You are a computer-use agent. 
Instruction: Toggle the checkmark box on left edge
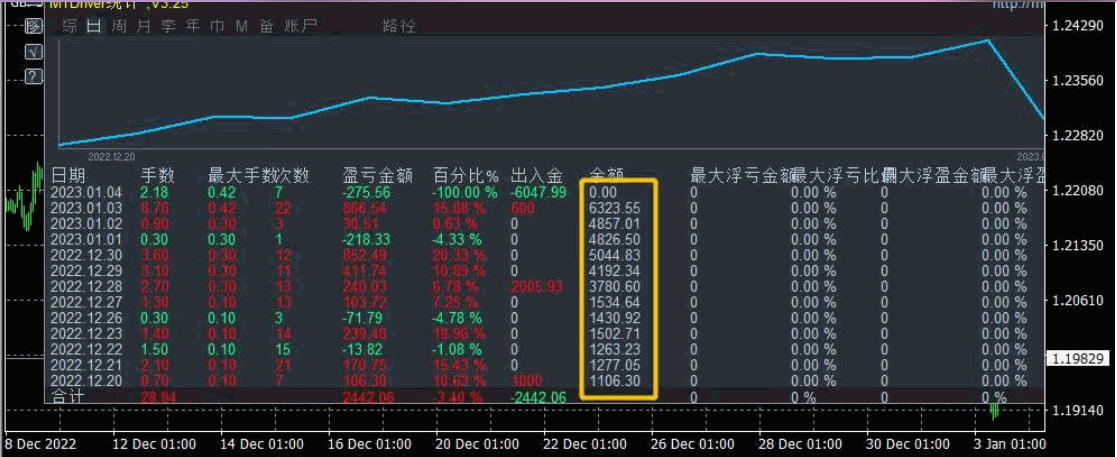click(33, 52)
